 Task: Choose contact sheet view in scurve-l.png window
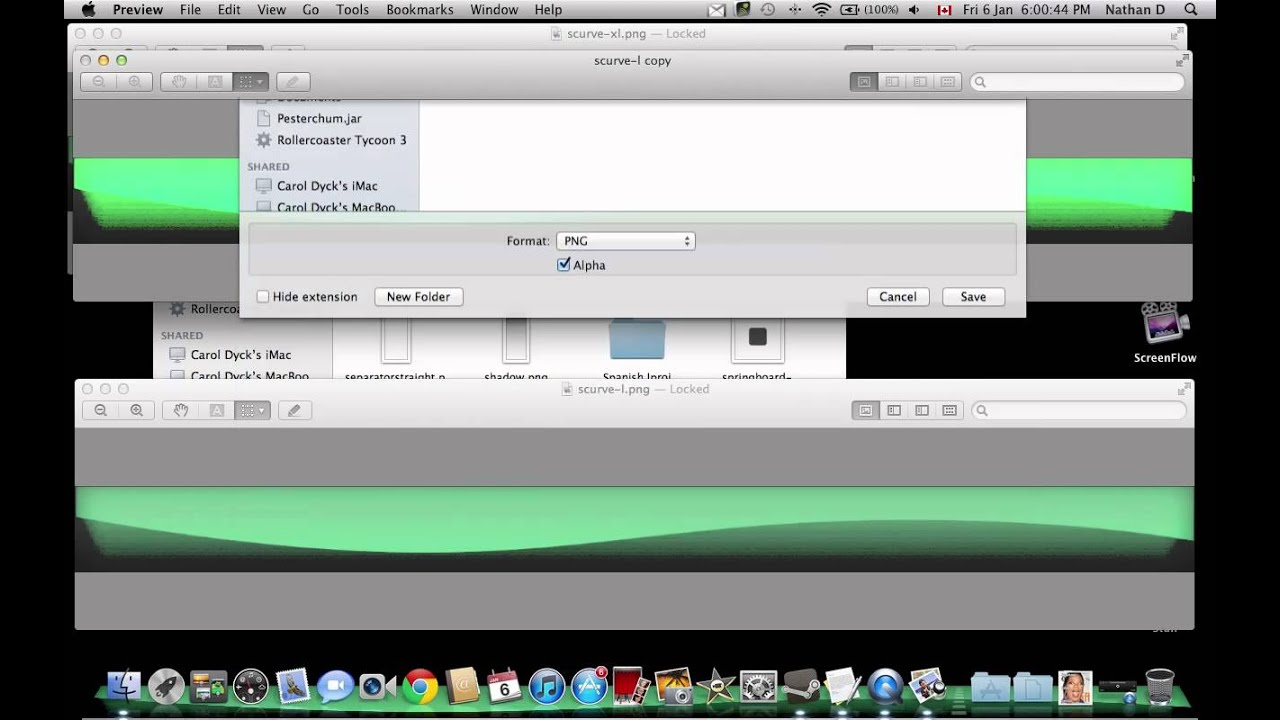[950, 410]
